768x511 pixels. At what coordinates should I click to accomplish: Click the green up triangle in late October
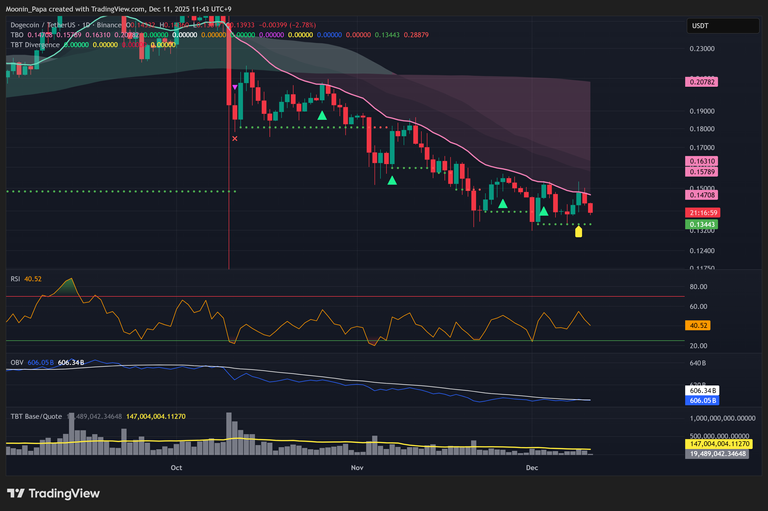[322, 116]
